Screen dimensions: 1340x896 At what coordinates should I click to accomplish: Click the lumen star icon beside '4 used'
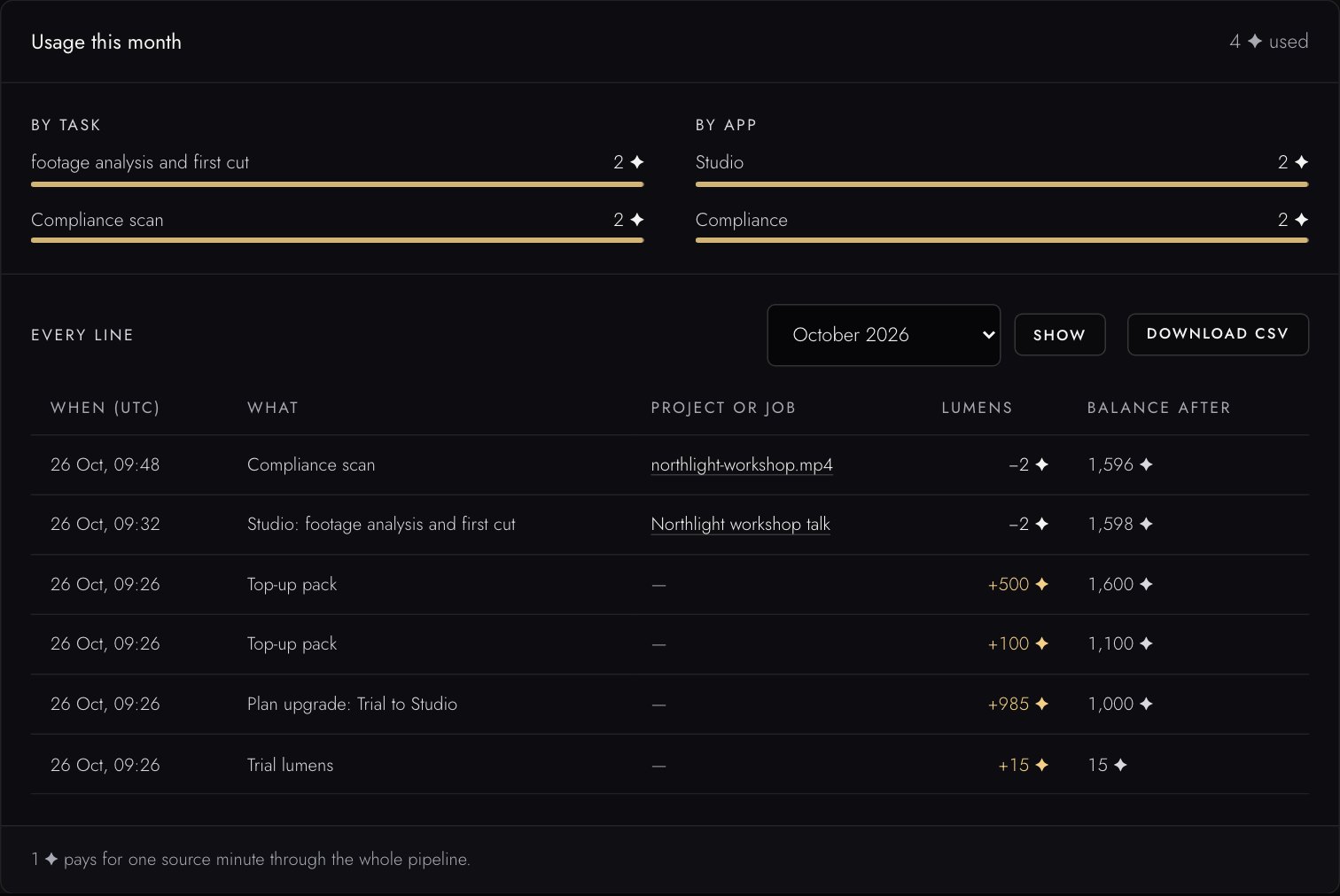[1255, 42]
